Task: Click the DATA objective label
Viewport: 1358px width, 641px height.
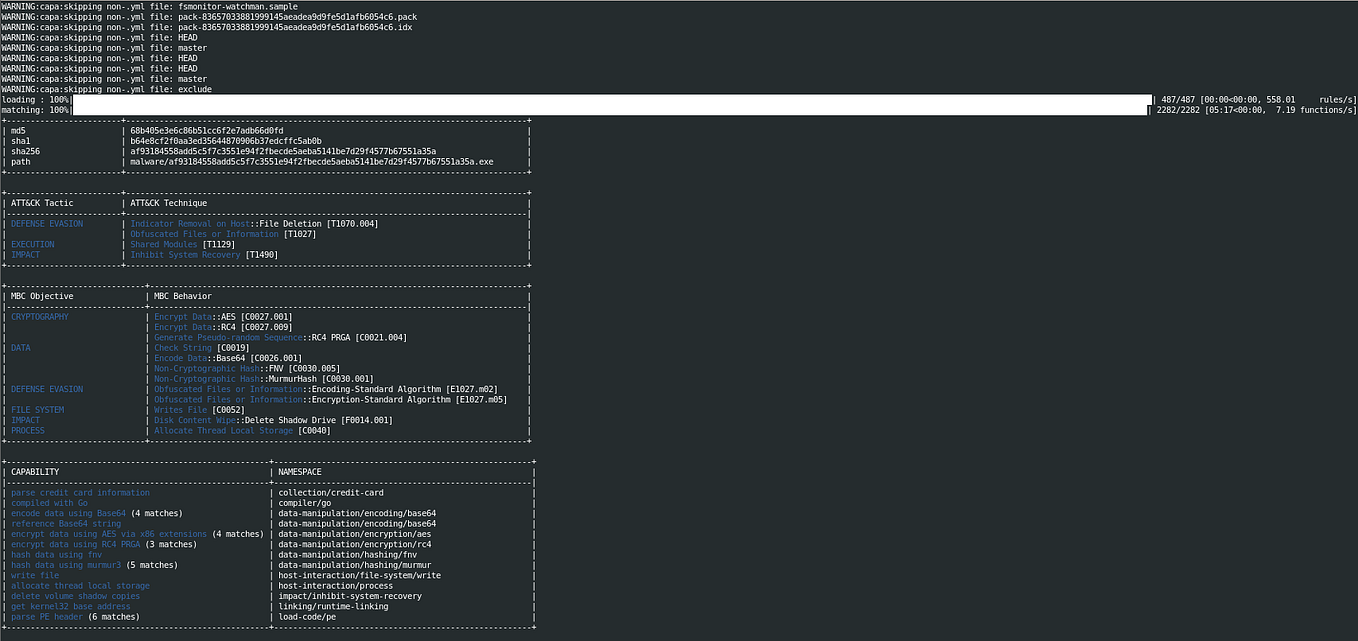Action: (x=21, y=348)
